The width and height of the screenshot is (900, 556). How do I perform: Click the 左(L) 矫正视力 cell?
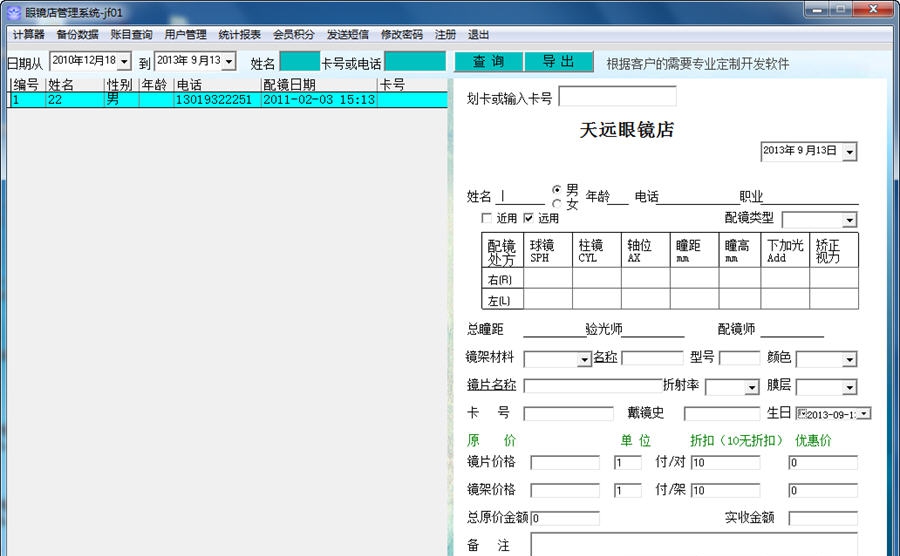834,299
